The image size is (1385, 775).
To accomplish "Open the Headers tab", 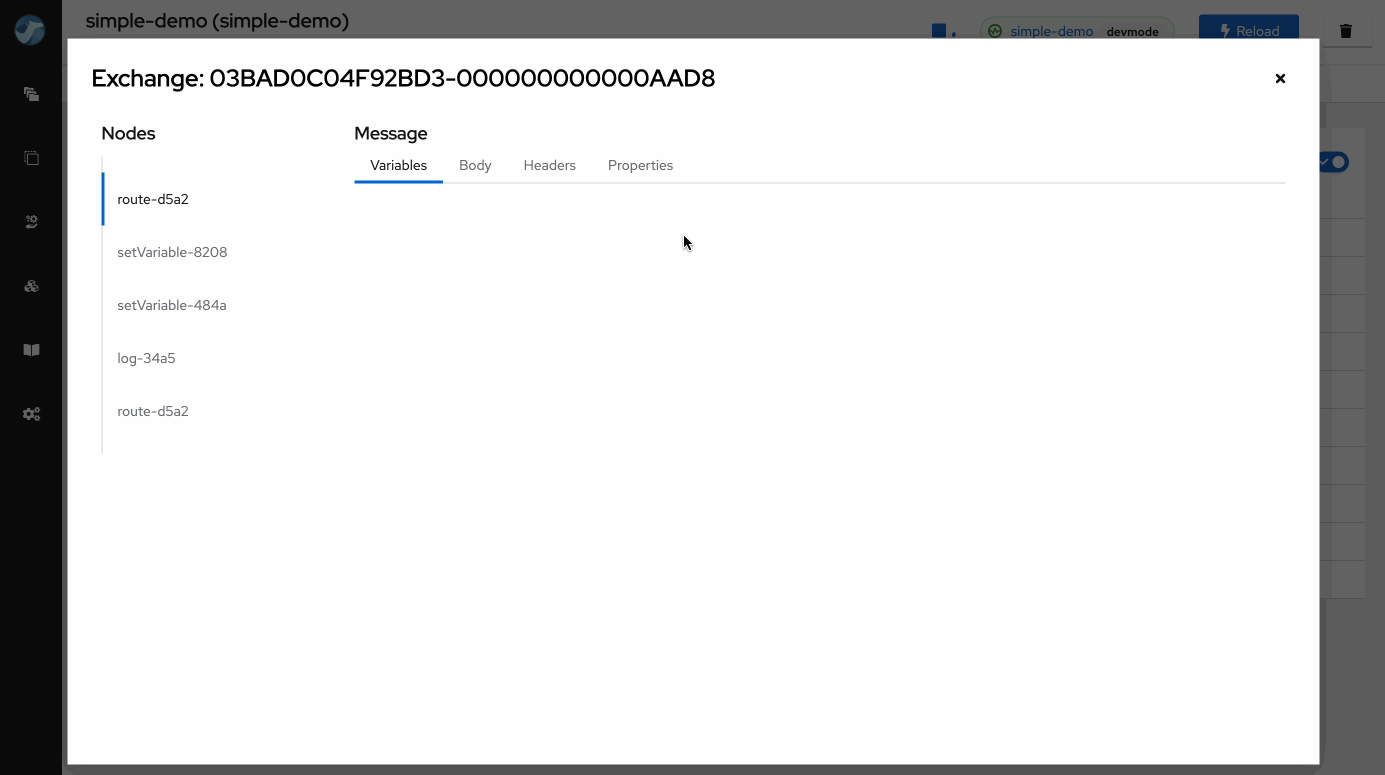I will point(549,165).
